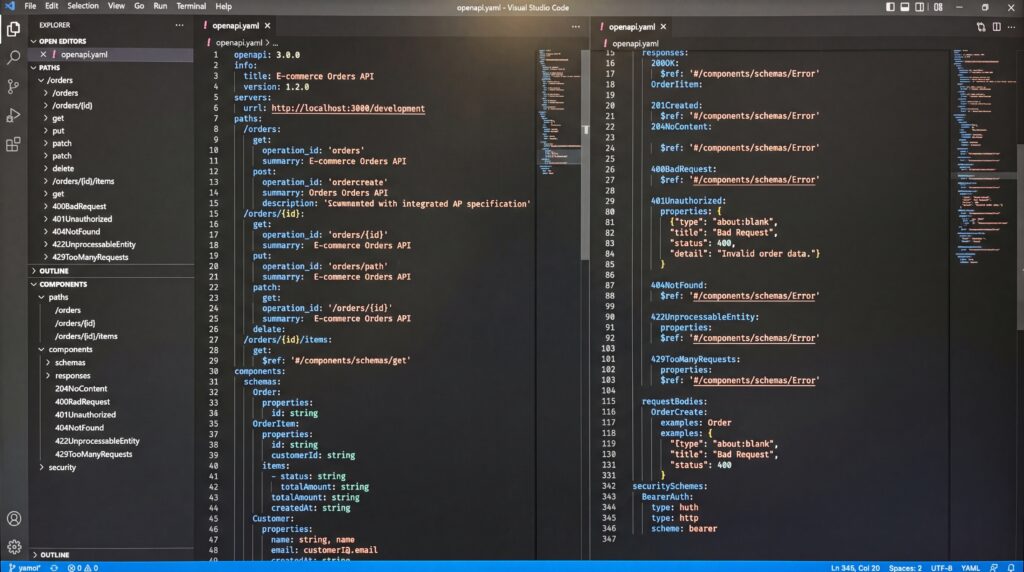Select 204NoContent in COMPONENTS tree
Viewport: 1024px width, 572px height.
click(x=81, y=389)
